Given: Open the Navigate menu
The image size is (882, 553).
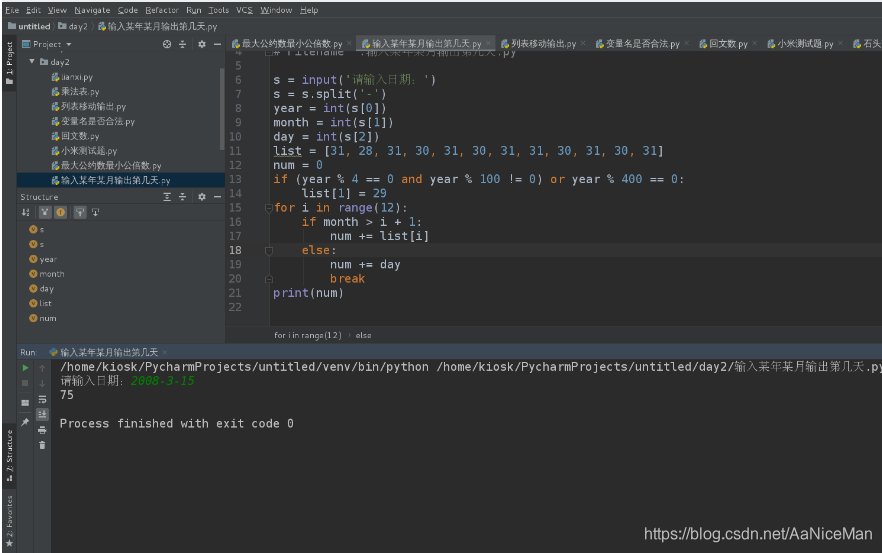Looking at the screenshot, I should (x=92, y=10).
